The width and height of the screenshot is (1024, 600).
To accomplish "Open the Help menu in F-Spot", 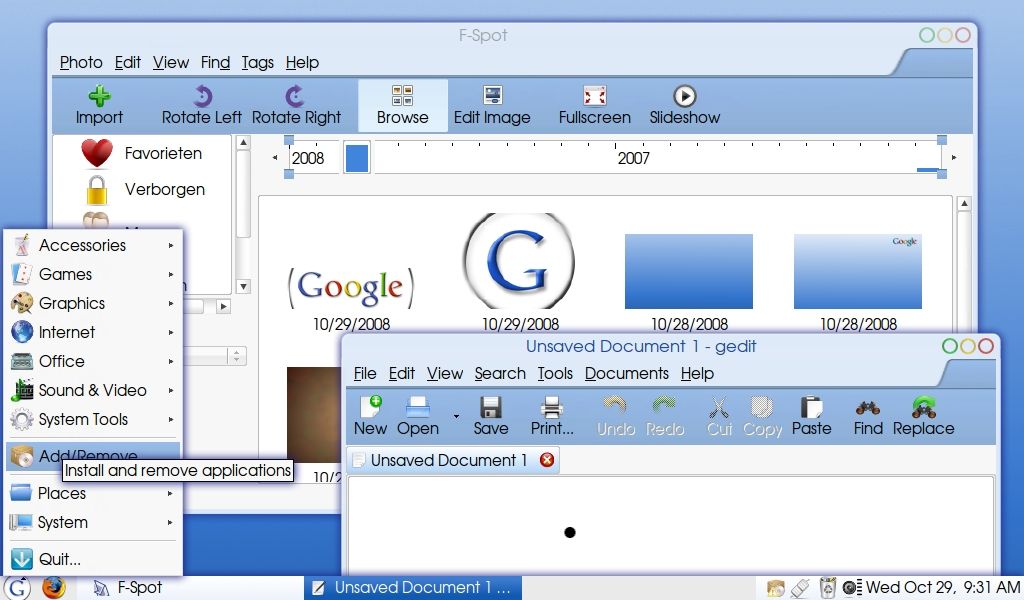I will (x=302, y=63).
